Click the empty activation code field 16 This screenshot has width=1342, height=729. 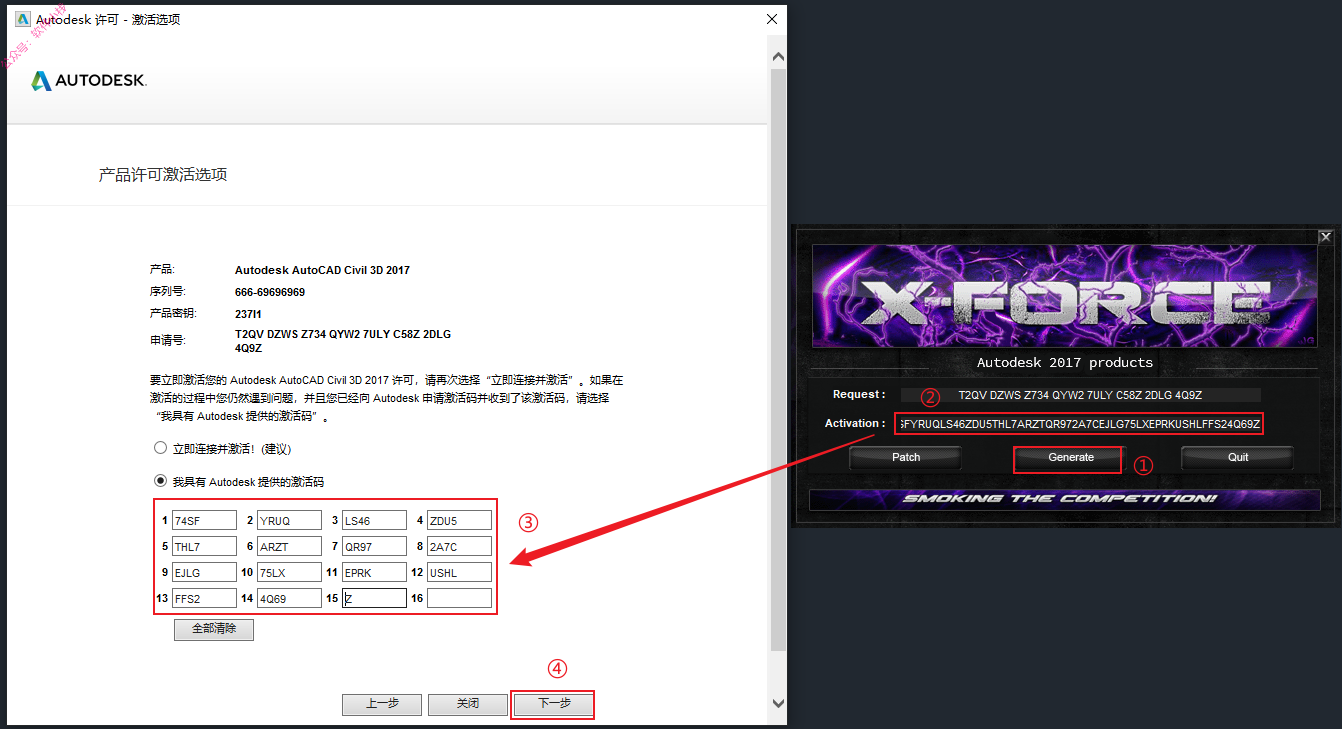[x=459, y=598]
